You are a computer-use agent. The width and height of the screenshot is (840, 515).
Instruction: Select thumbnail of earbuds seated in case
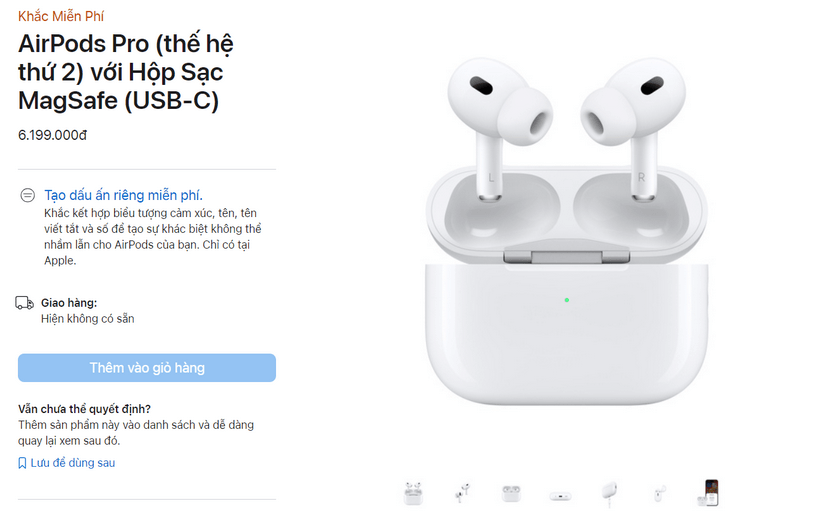511,493
